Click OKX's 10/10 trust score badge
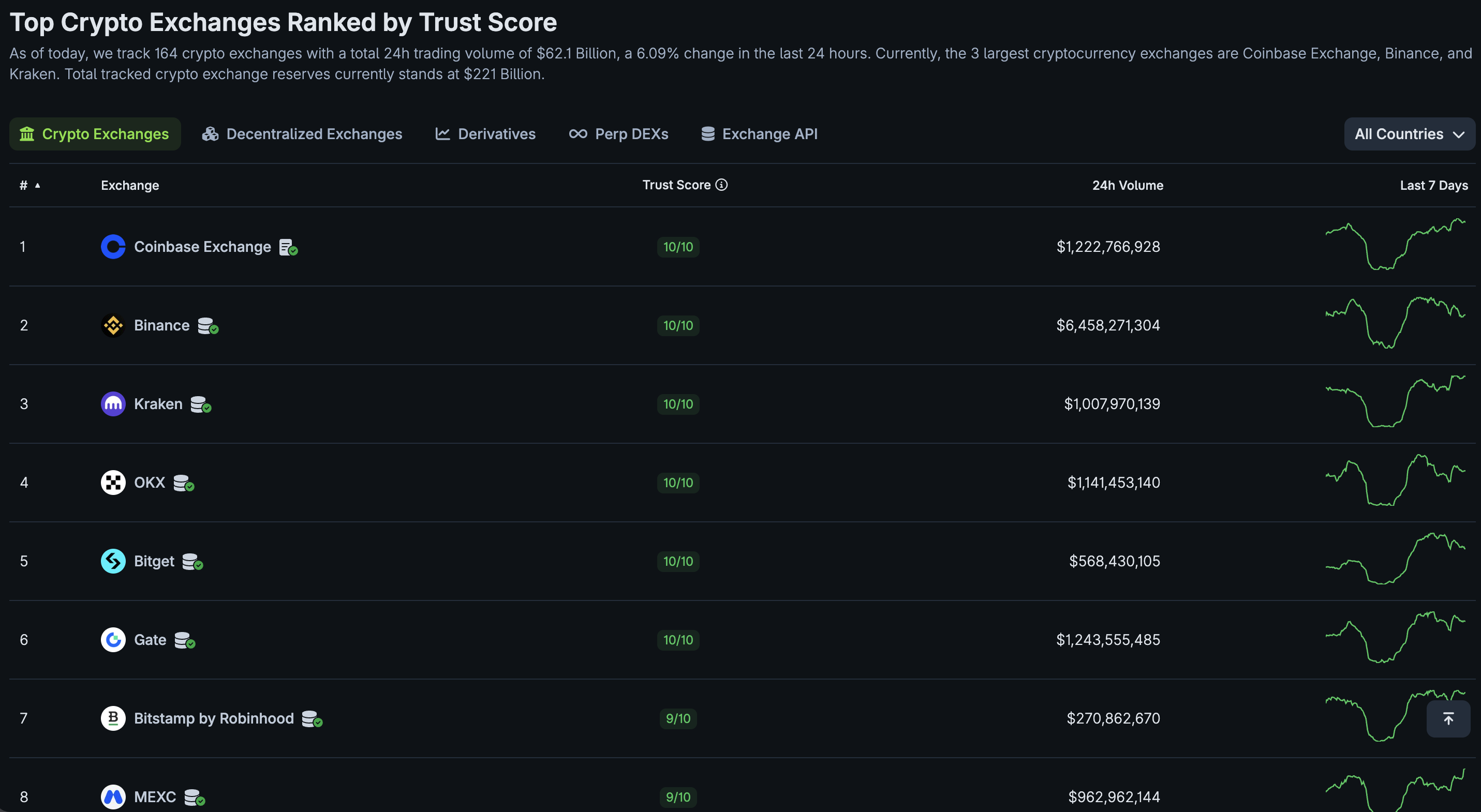This screenshot has width=1481, height=812. 678,483
